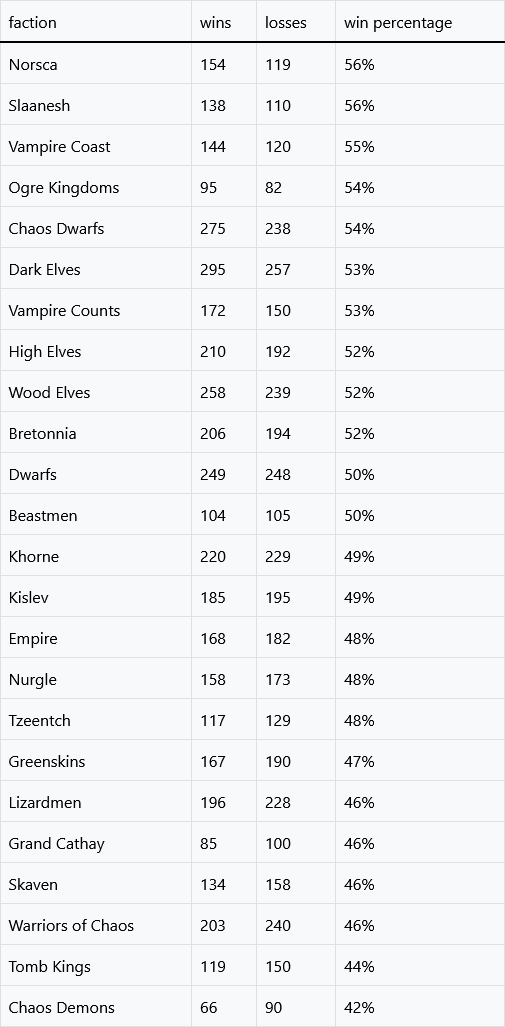Select the Norsca faction cell
This screenshot has width=505, height=1027.
(x=96, y=64)
